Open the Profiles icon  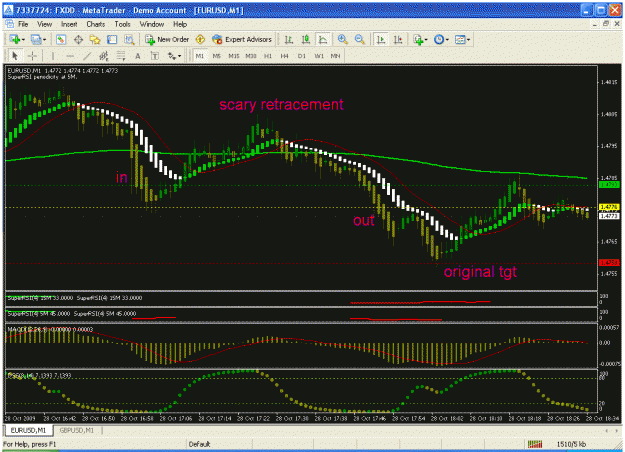tap(36, 39)
